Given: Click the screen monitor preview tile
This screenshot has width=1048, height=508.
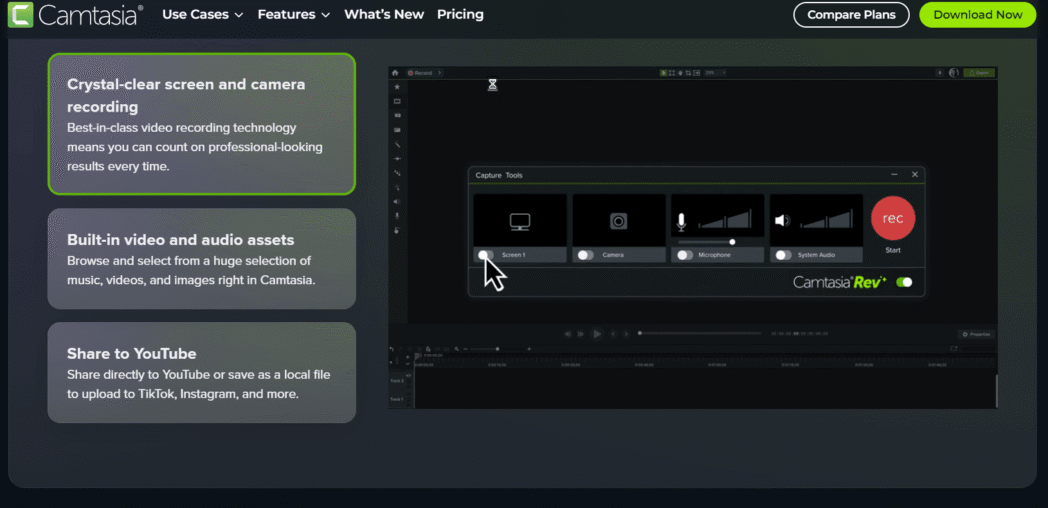Looking at the screenshot, I should point(520,221).
